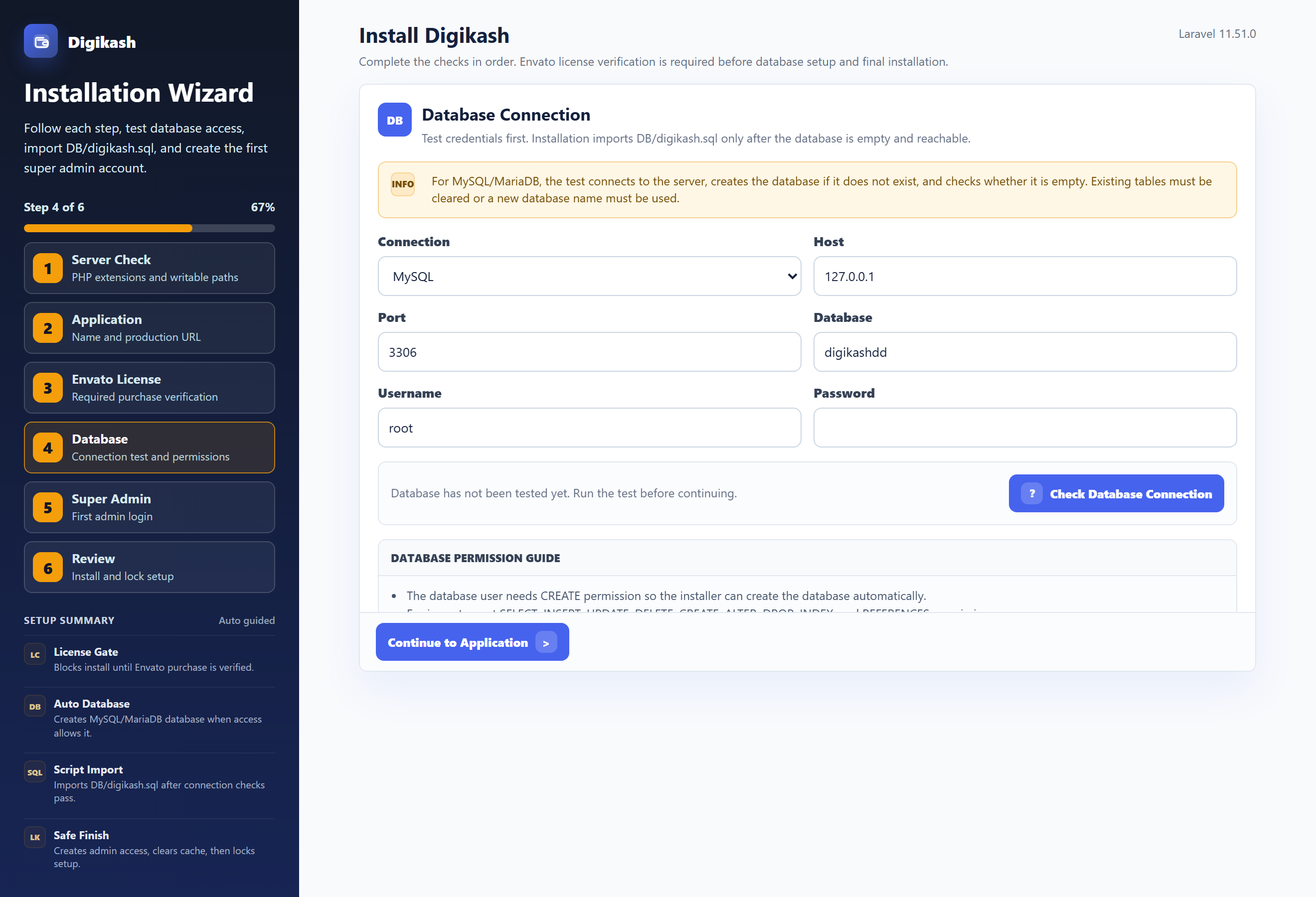Viewport: 1316px width, 897px height.
Task: Click the LC icon beside License Gate
Action: tap(34, 655)
